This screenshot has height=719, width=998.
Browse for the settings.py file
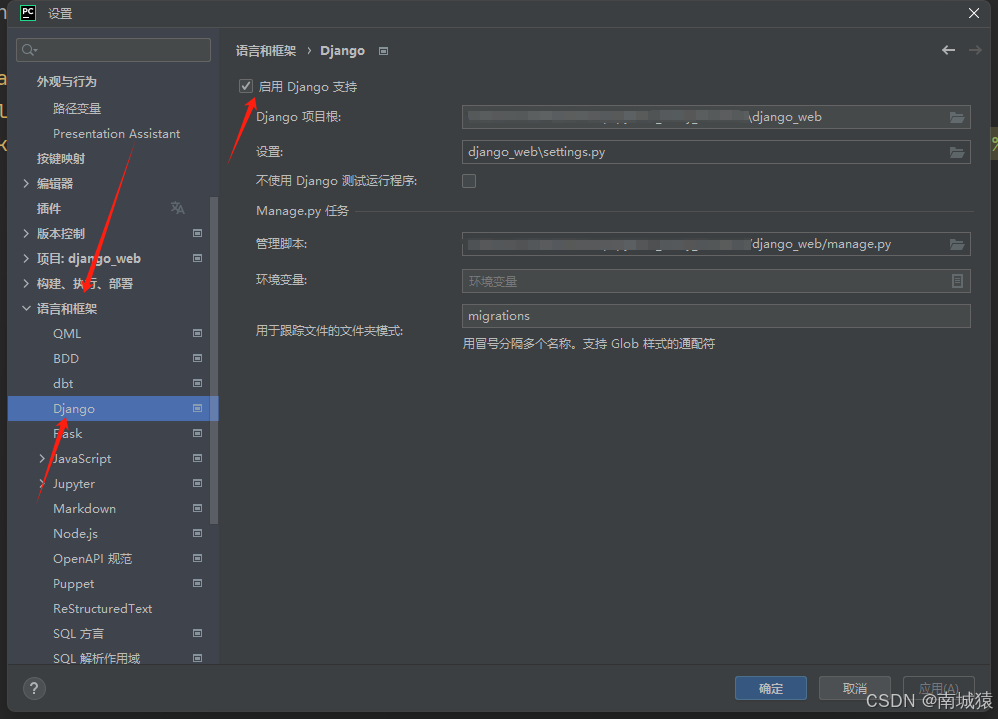pyautogui.click(x=957, y=152)
